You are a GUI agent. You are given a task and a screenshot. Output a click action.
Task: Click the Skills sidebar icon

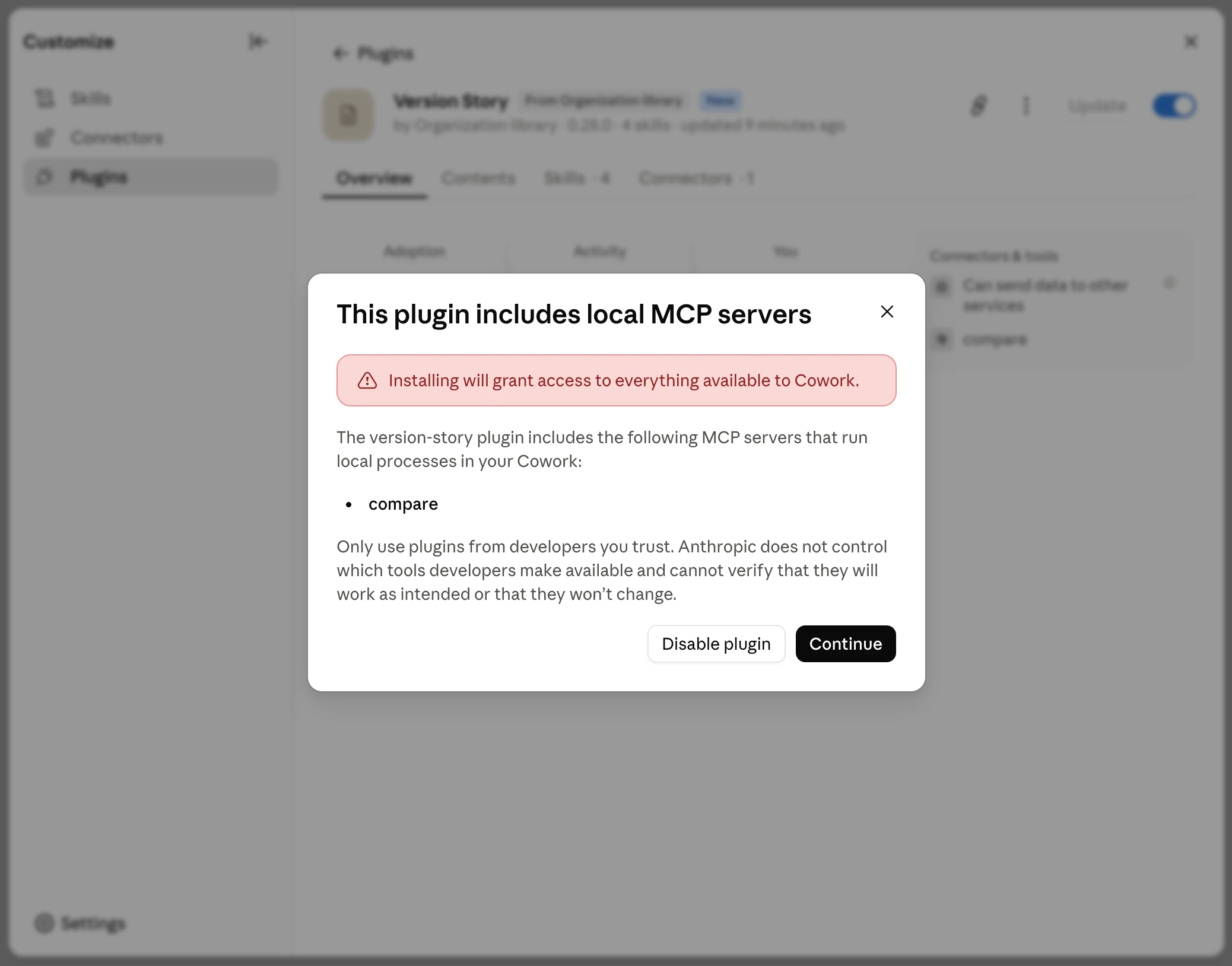[x=45, y=98]
